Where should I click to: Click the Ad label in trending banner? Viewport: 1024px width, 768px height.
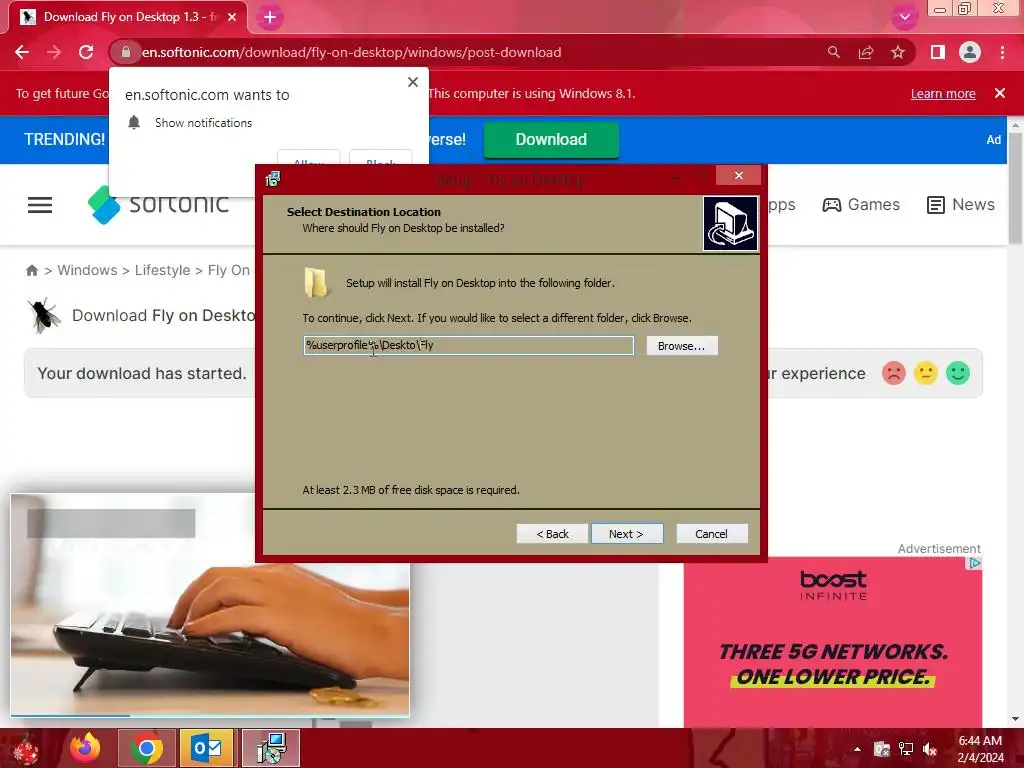click(993, 140)
